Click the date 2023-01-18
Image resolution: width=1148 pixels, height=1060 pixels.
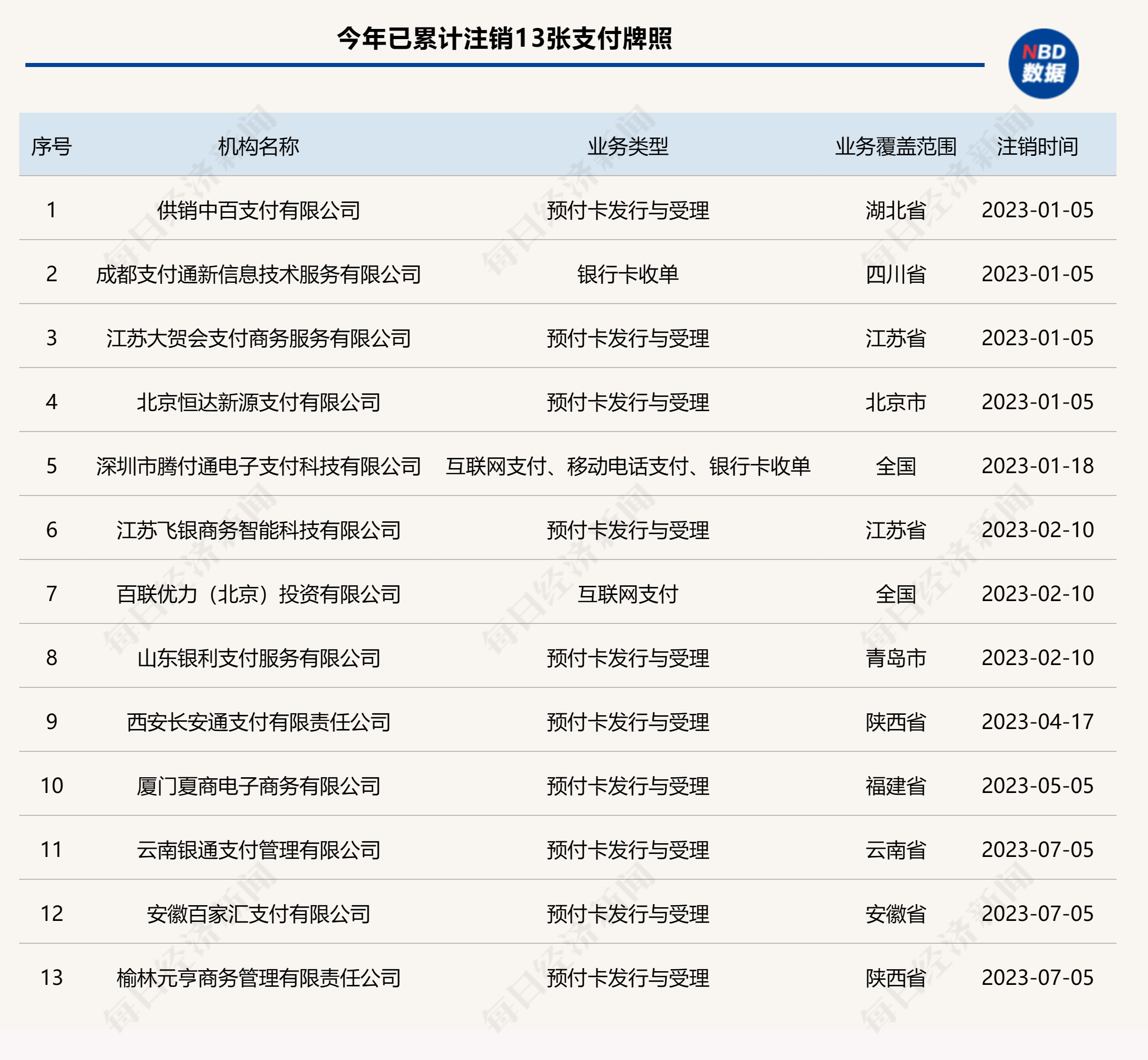[x=1037, y=466]
